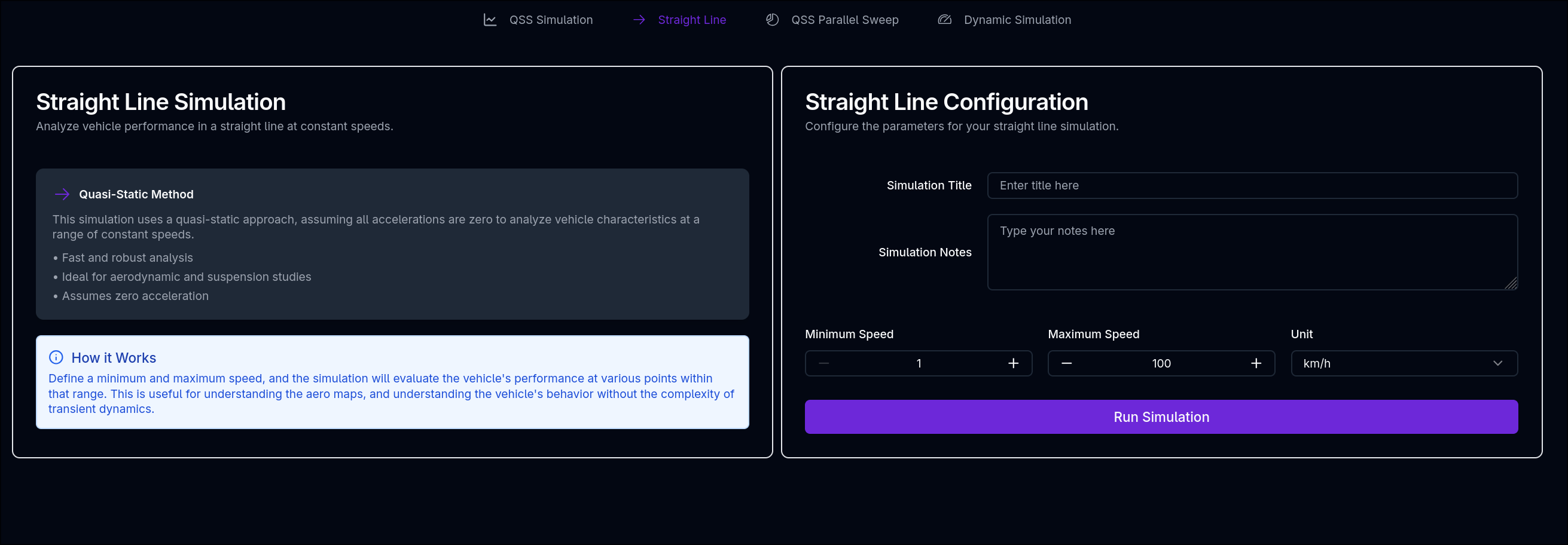The height and width of the screenshot is (545, 1568).
Task: Click the 'How it Works' heading
Action: tap(114, 357)
